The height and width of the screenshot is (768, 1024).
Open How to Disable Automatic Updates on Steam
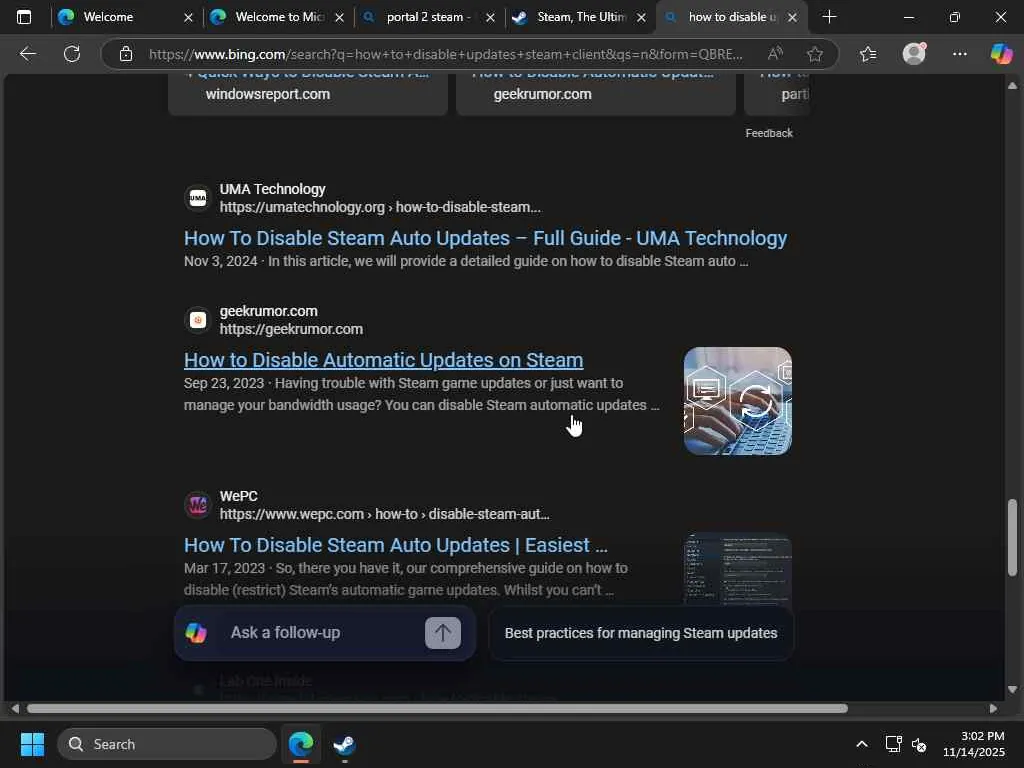(383, 360)
